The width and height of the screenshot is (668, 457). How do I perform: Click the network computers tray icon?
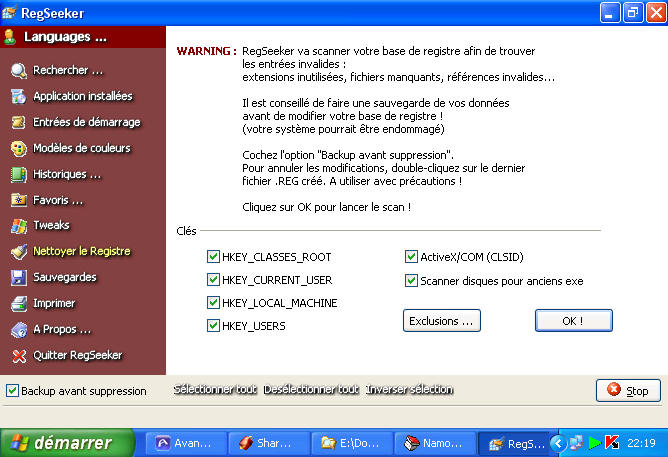(x=576, y=443)
